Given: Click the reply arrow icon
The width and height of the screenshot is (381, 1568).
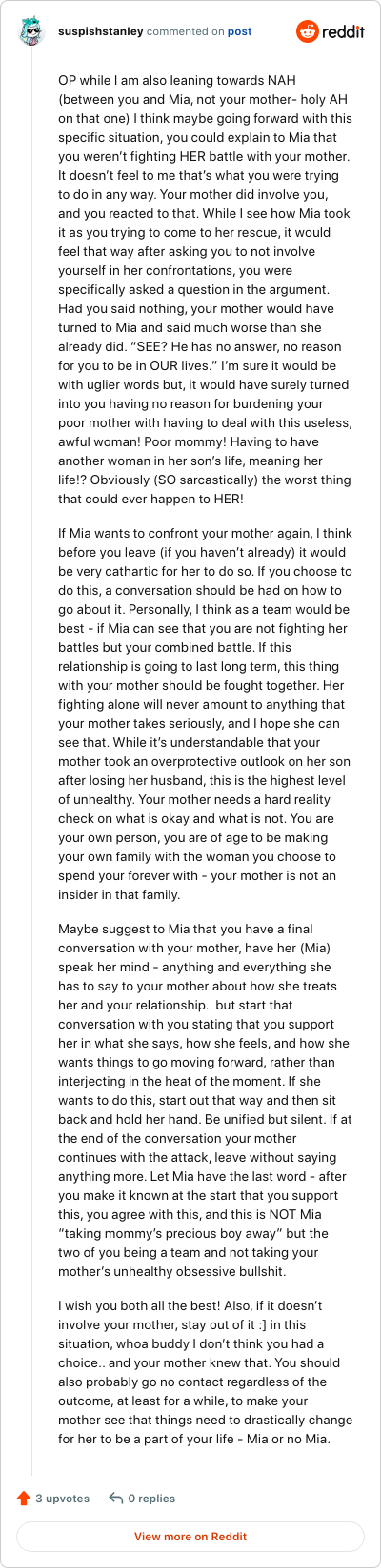Looking at the screenshot, I should [116, 1498].
